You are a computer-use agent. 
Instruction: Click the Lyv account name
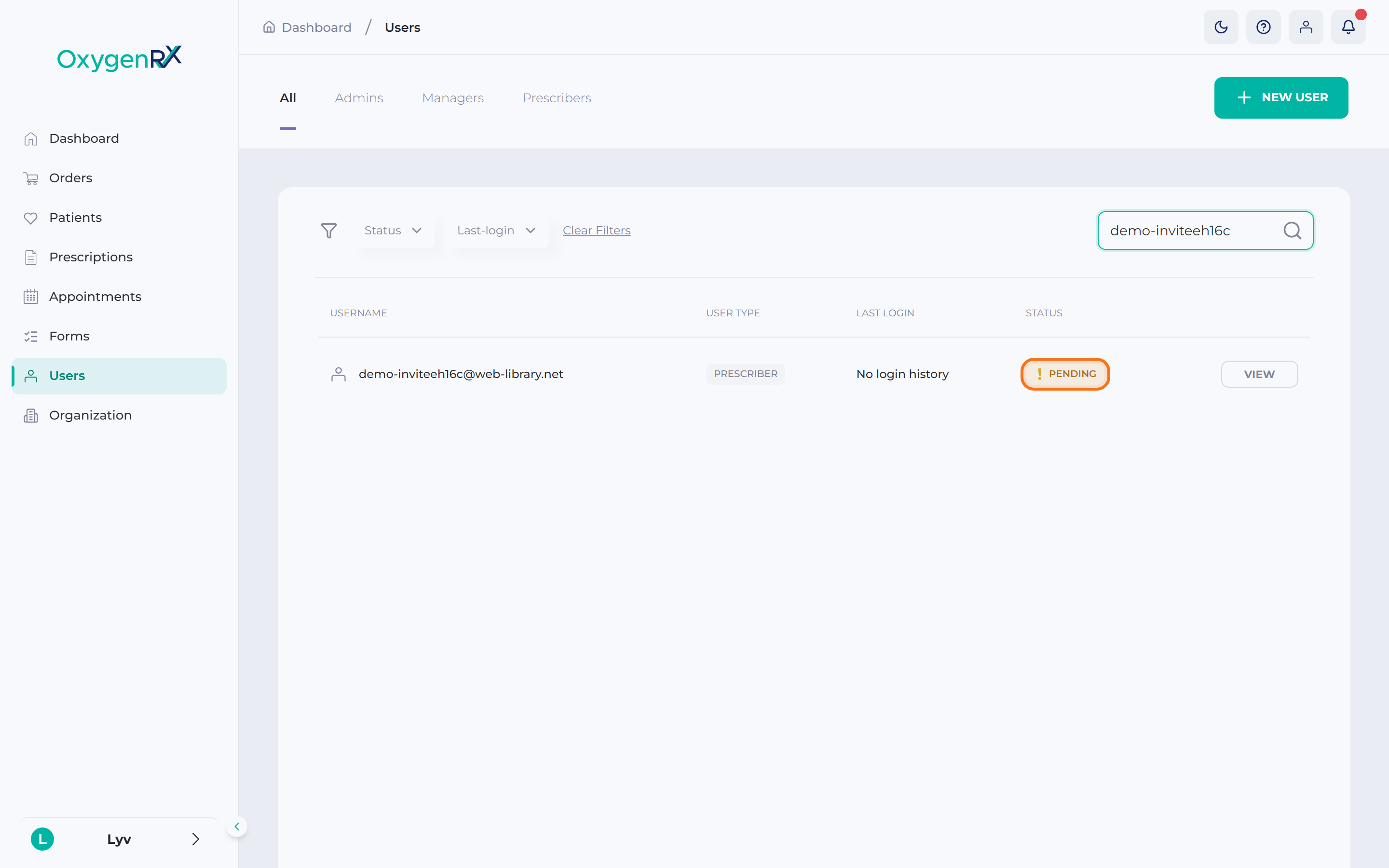[x=120, y=839]
